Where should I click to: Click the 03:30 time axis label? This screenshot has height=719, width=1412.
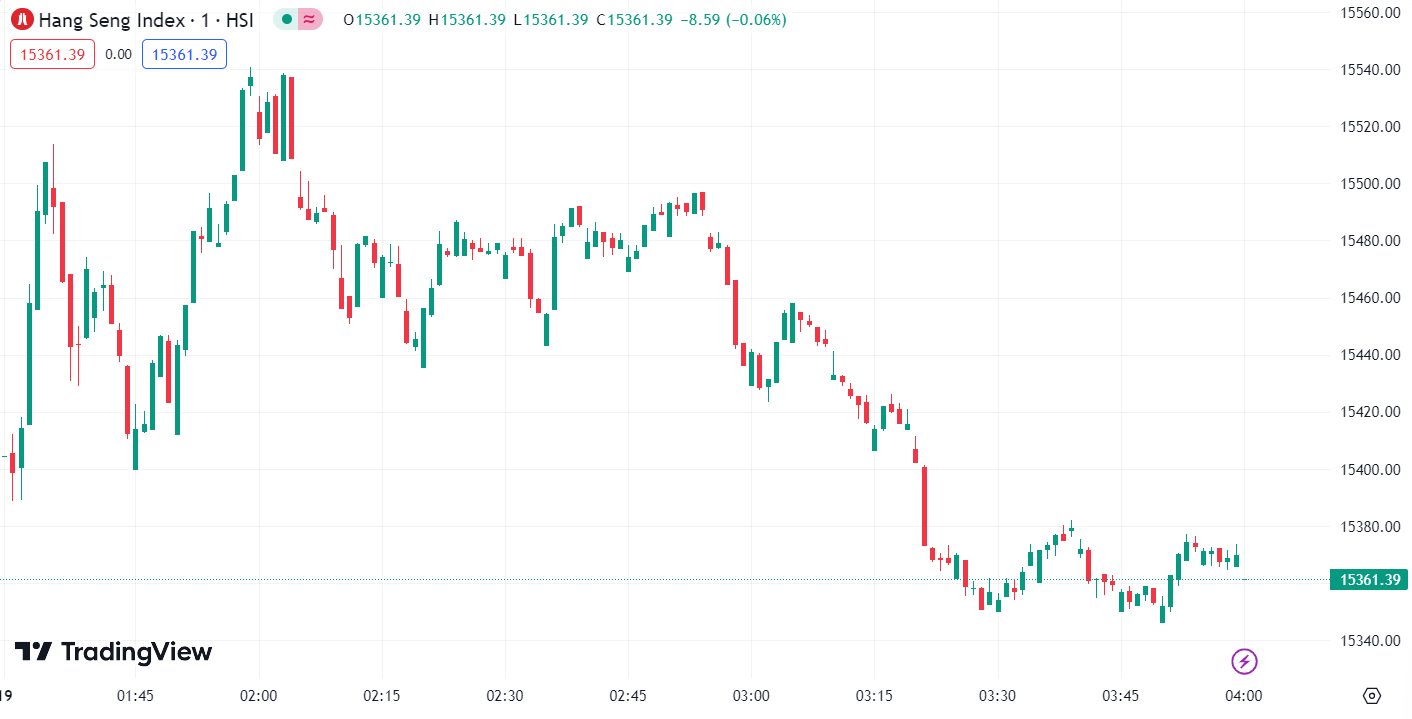click(x=997, y=696)
